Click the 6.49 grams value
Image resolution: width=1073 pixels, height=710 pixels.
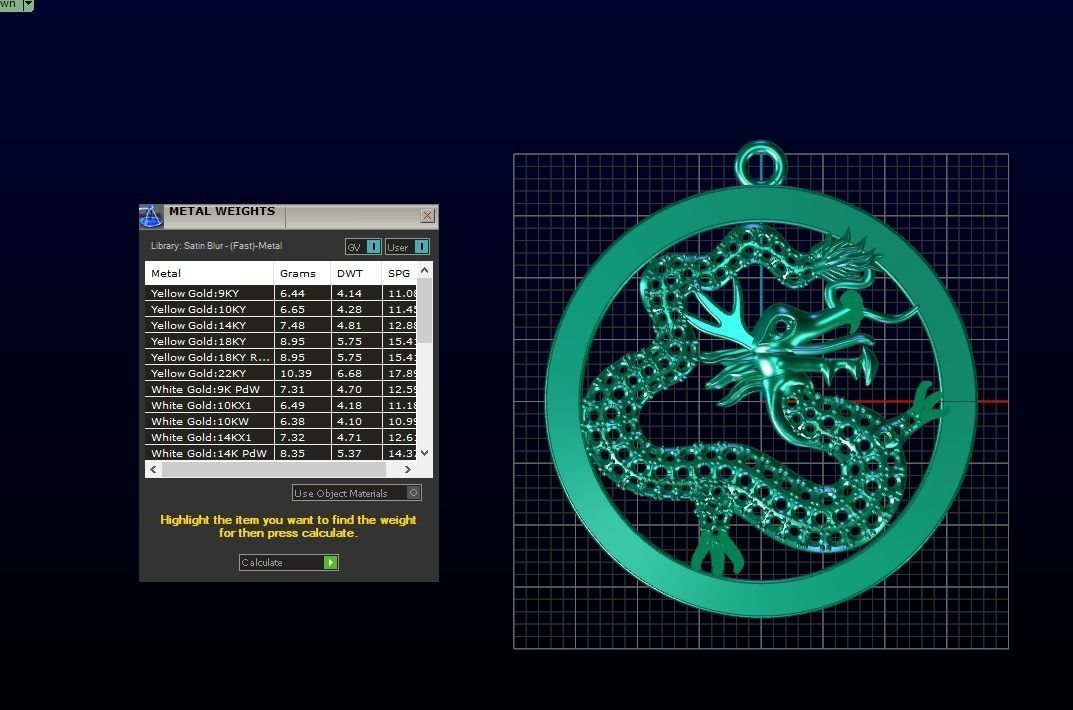(x=292, y=405)
